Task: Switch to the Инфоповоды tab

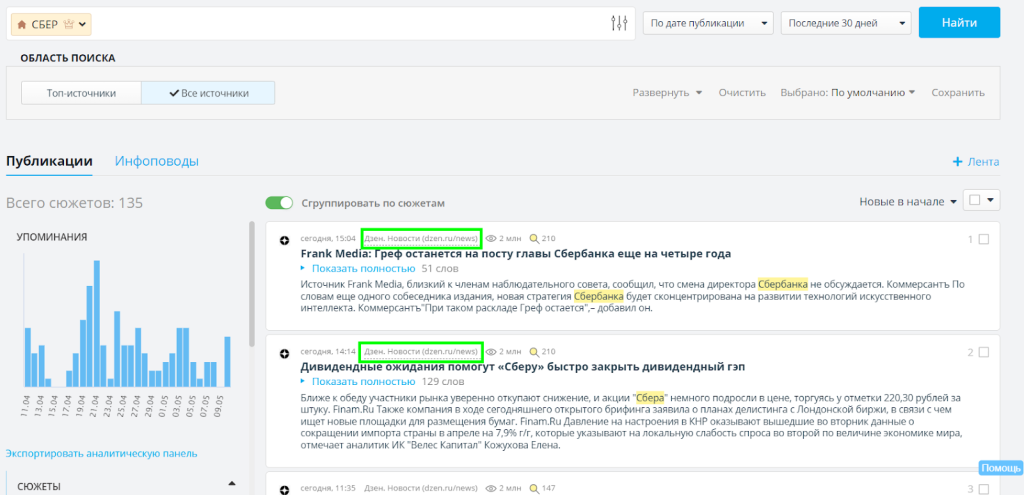Action: (156, 161)
